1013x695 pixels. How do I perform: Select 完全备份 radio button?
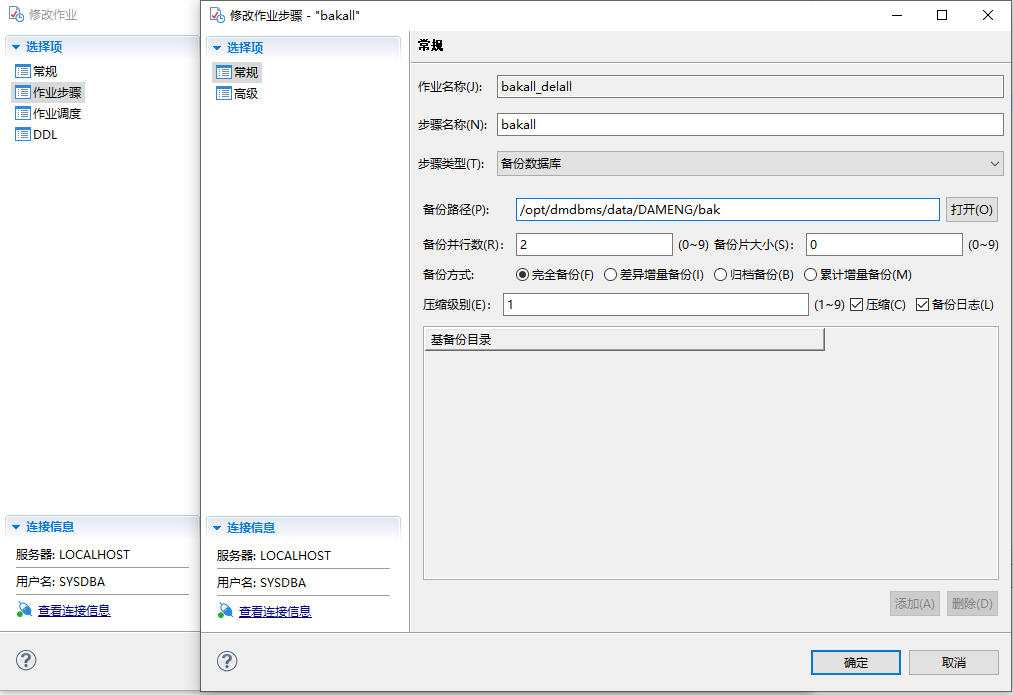[x=522, y=275]
